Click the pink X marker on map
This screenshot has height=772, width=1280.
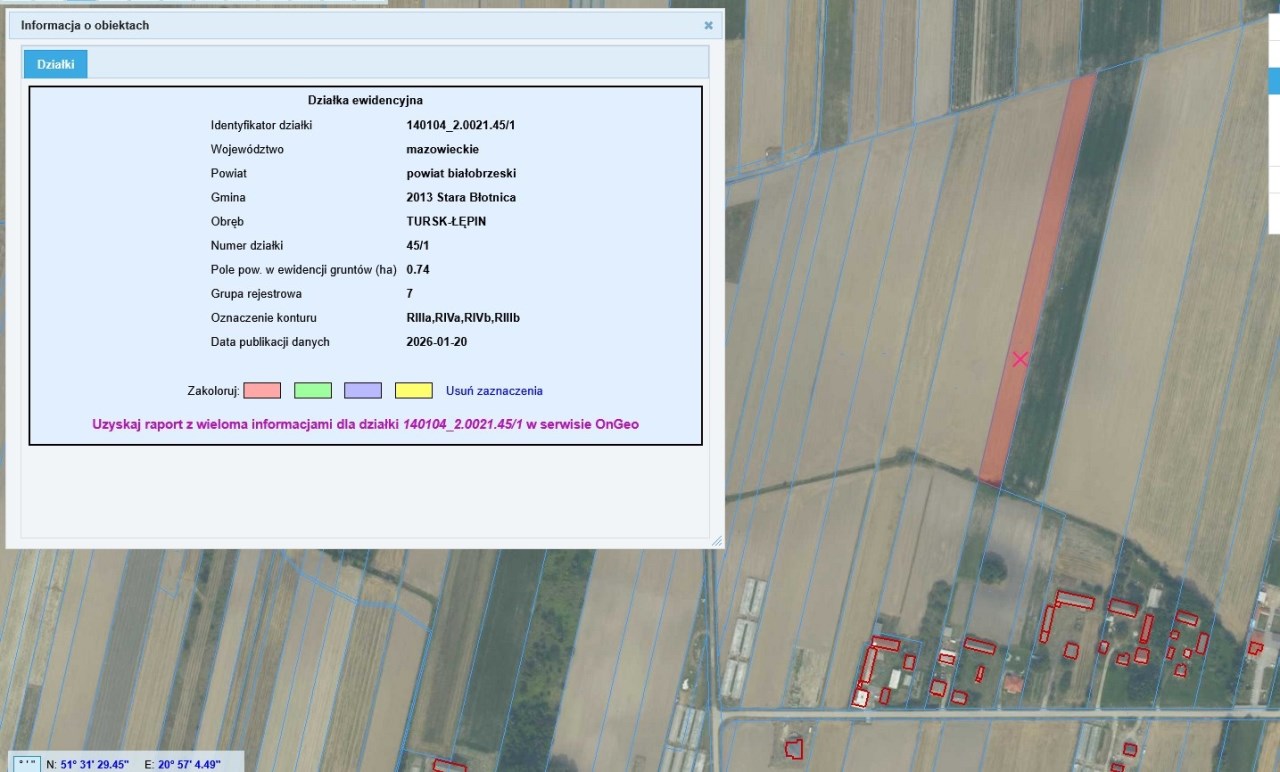click(1020, 359)
